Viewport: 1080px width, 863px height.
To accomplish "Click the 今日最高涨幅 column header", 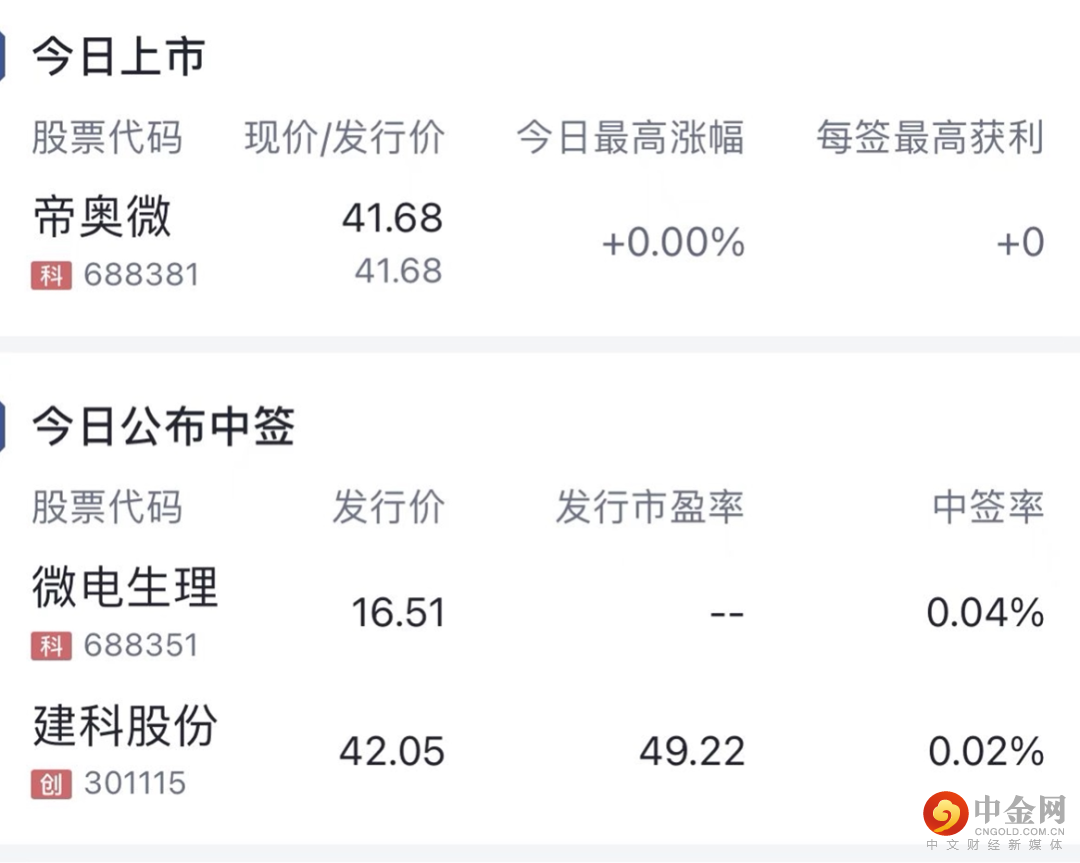I will click(x=630, y=138).
